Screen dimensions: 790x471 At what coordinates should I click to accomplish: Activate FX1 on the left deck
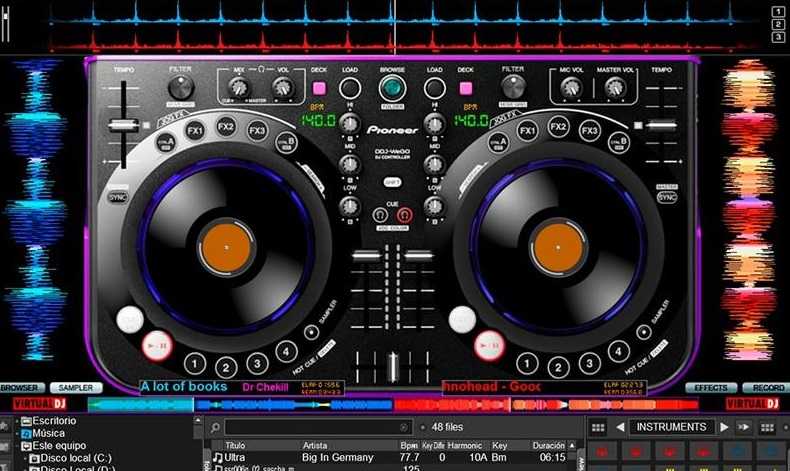[194, 131]
